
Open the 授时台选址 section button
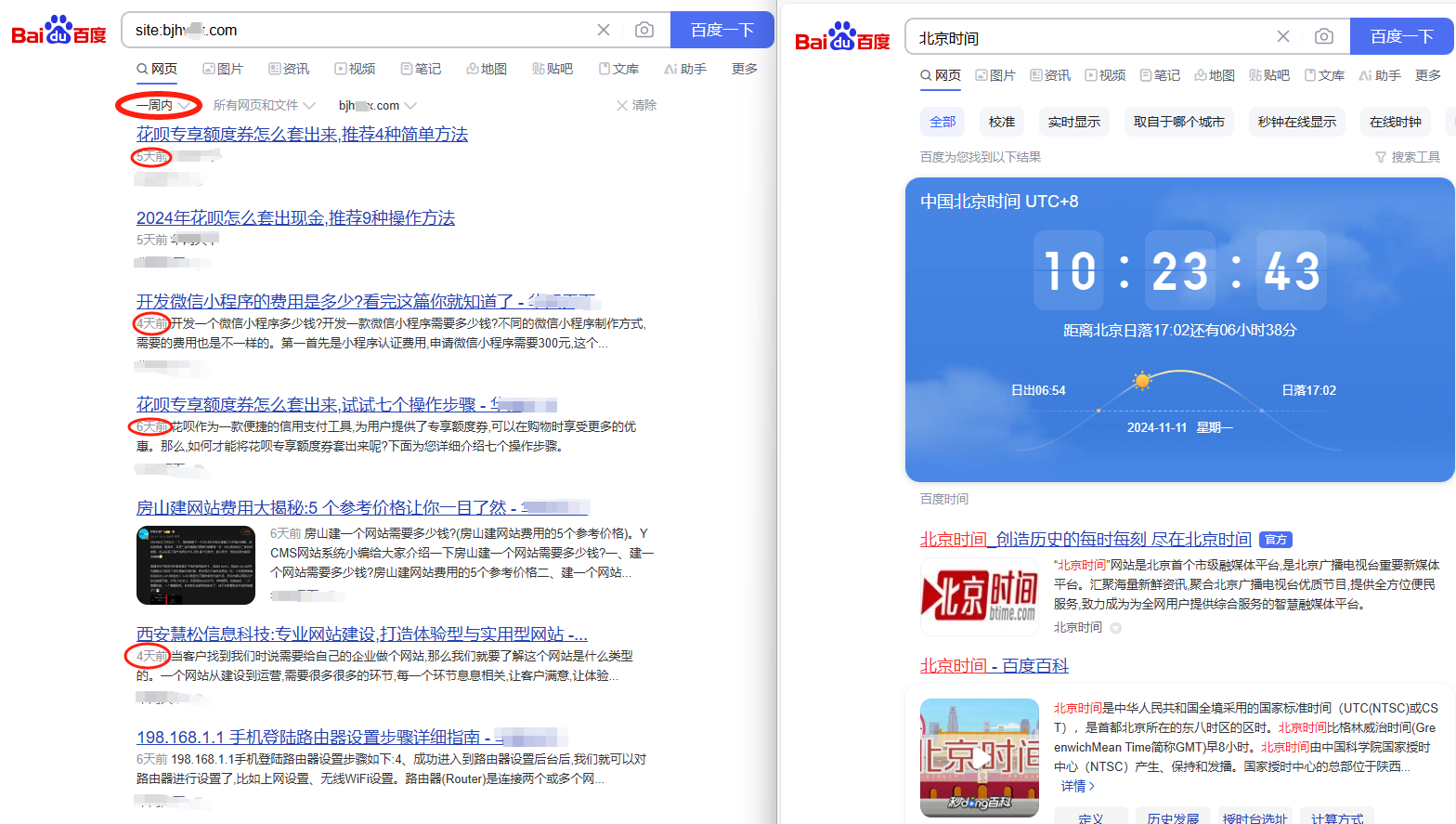pyautogui.click(x=1255, y=817)
